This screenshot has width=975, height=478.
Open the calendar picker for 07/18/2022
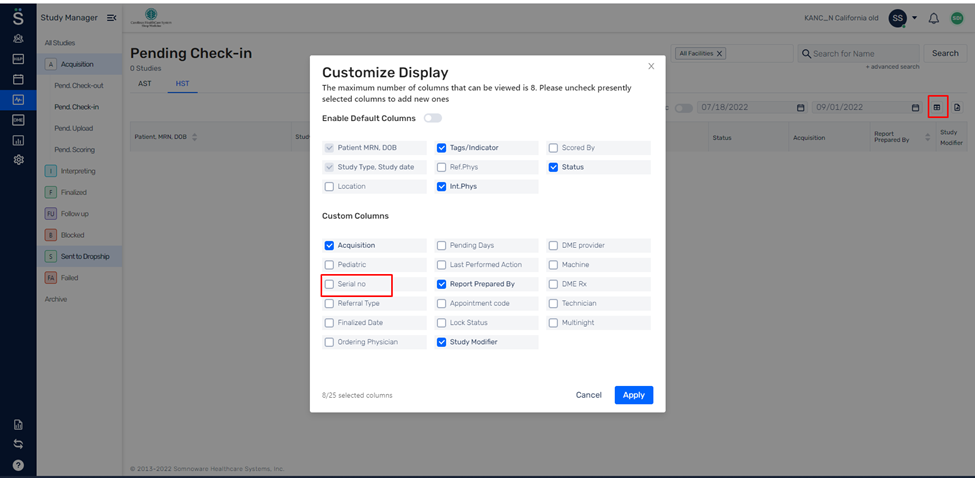click(x=801, y=108)
